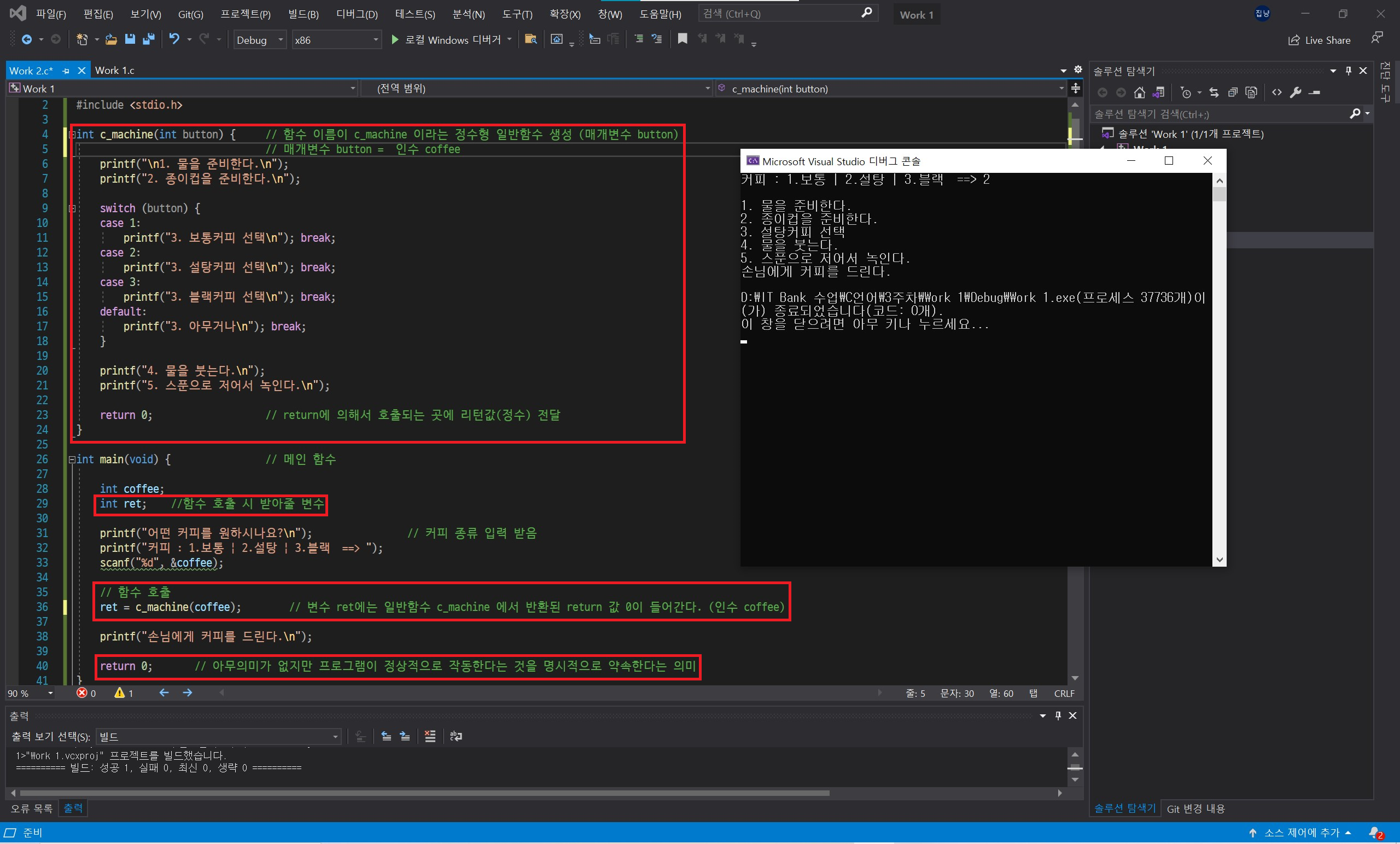Click Solution Explorer Home icon
The image size is (1400, 844).
click(1139, 92)
